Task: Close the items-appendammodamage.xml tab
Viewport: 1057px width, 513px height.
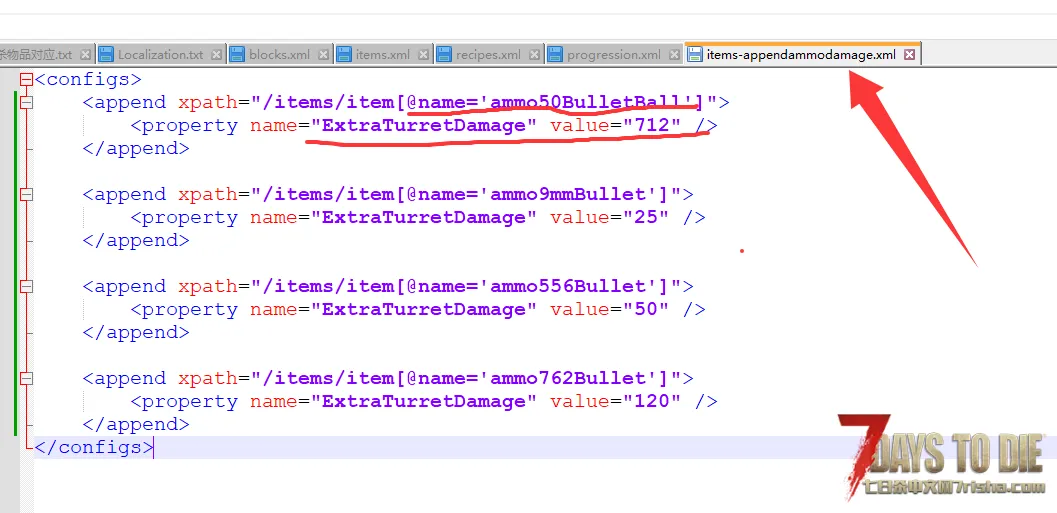Action: tap(909, 55)
